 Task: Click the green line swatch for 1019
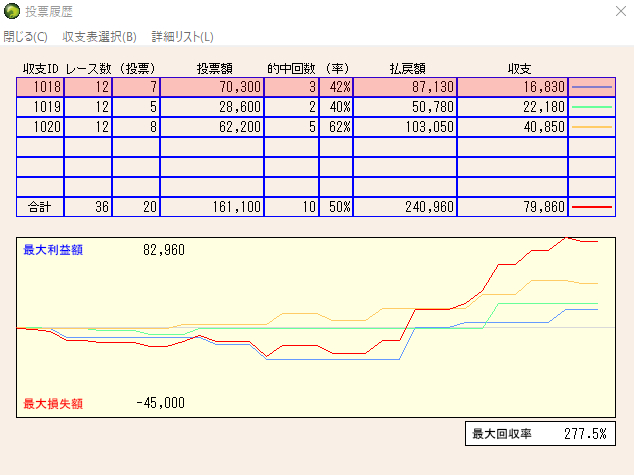[x=591, y=107]
